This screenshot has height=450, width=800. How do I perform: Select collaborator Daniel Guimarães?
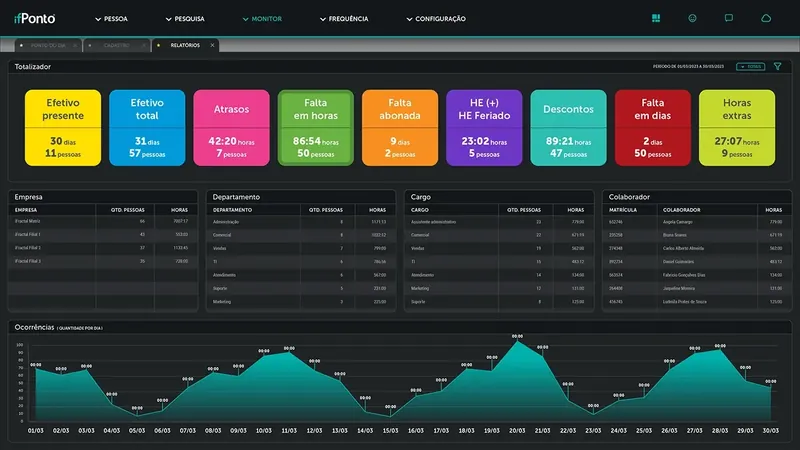click(x=697, y=262)
